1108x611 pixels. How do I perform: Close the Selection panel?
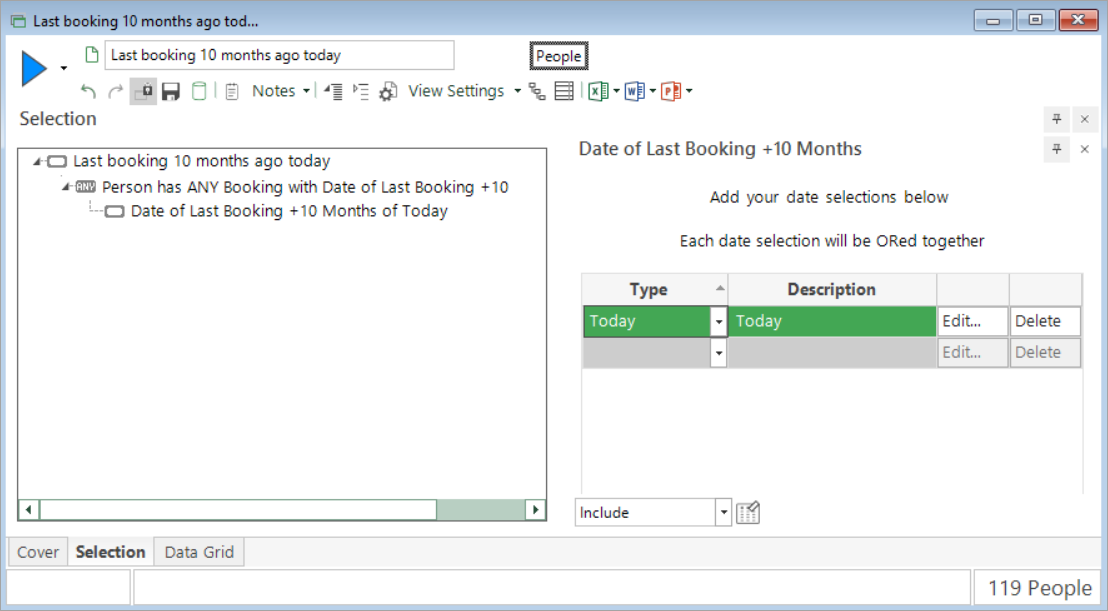coord(1085,119)
